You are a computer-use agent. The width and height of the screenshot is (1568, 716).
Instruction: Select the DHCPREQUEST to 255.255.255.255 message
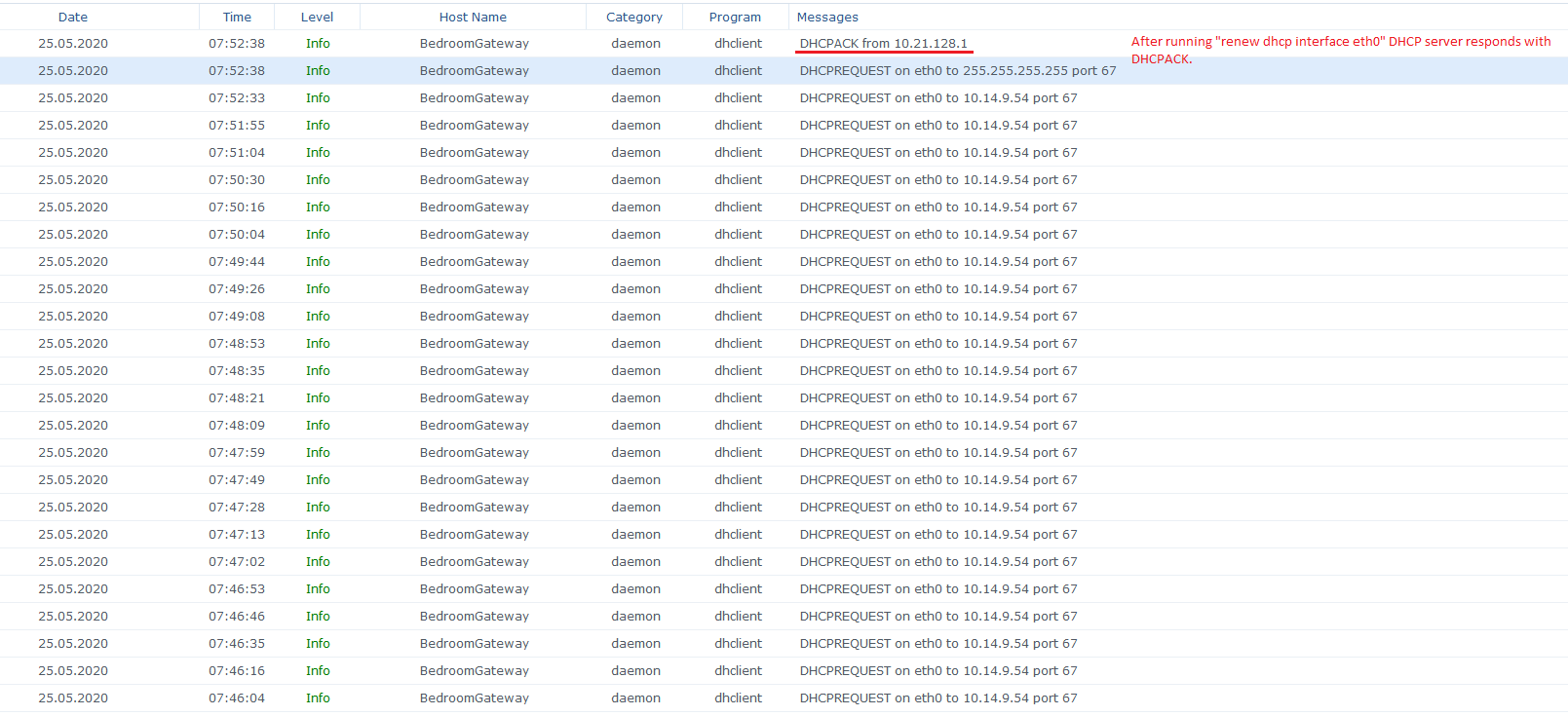pos(958,70)
